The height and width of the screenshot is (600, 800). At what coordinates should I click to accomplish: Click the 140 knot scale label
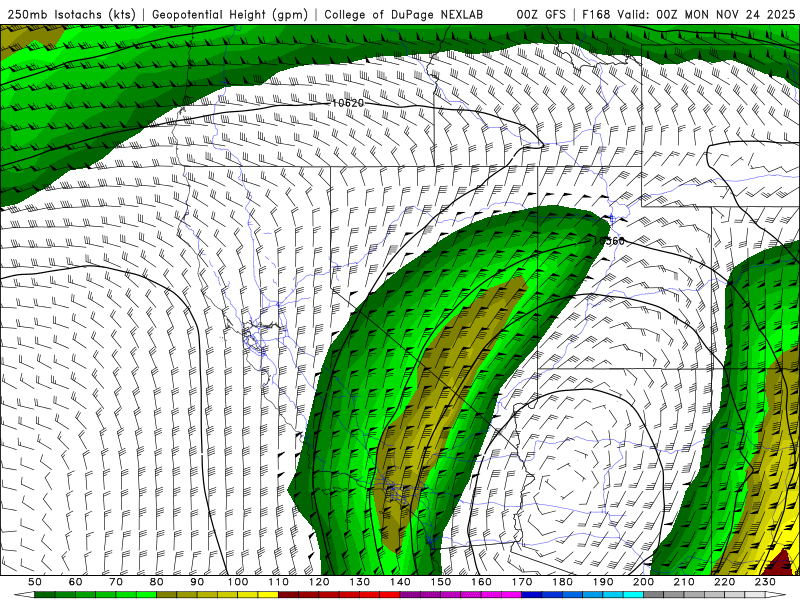pos(401,582)
